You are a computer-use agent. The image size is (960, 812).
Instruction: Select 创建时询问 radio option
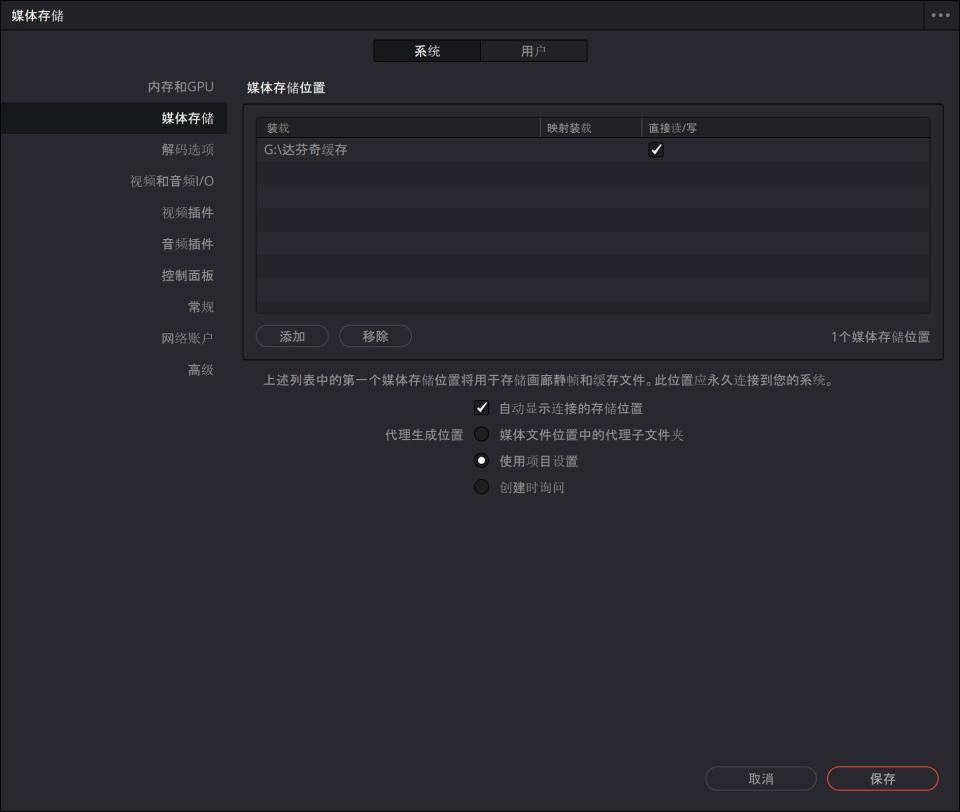coord(482,487)
